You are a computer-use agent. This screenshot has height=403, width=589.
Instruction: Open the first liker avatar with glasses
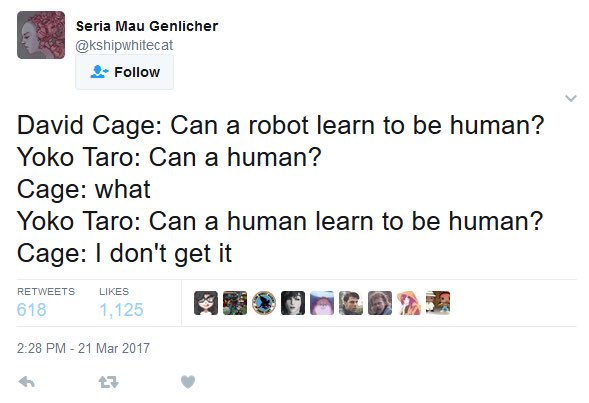tap(206, 303)
